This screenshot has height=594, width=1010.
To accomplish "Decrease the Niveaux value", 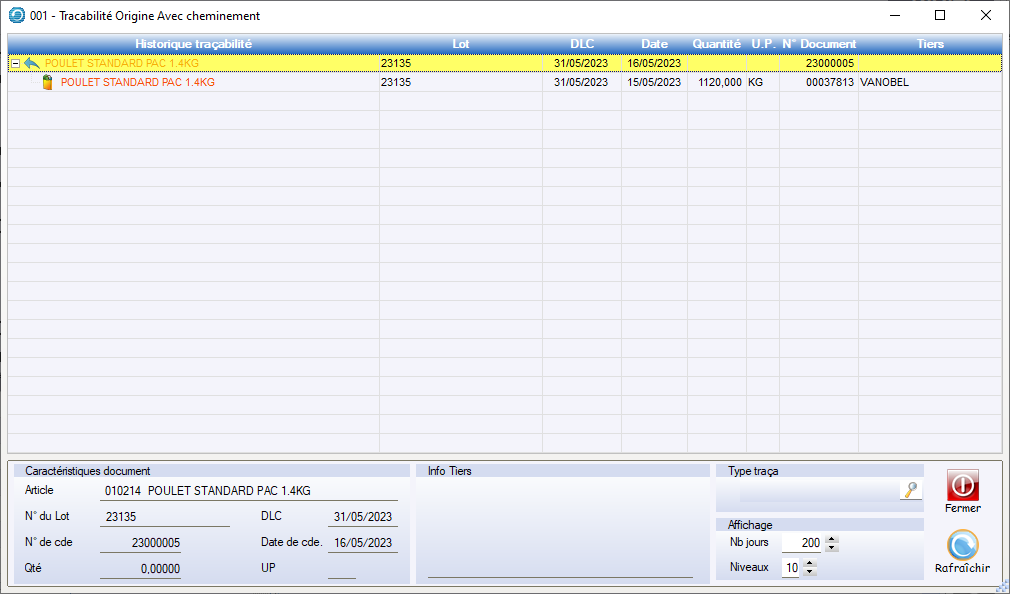I will [810, 572].
